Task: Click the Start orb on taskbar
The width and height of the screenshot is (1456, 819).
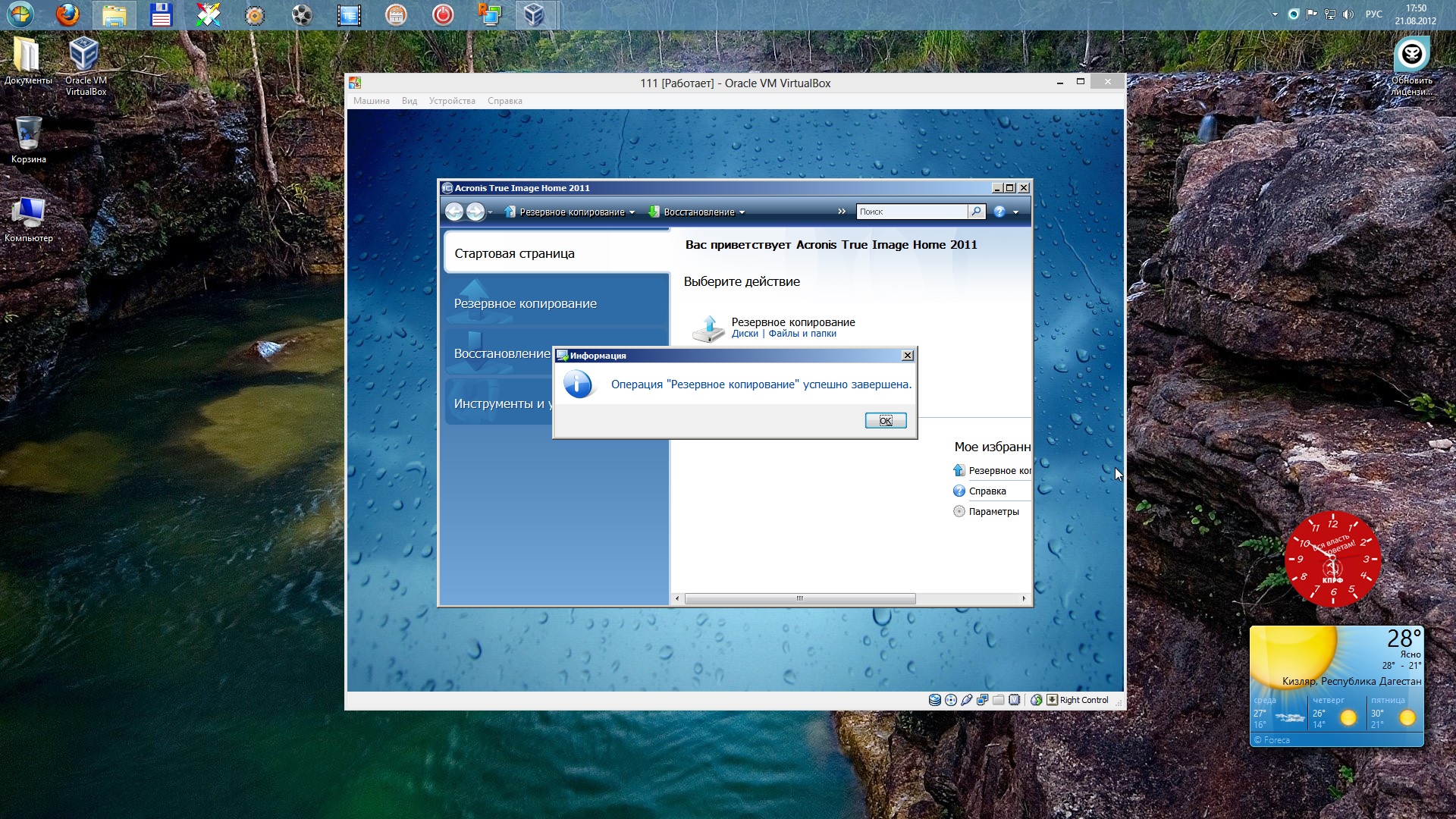Action: [x=20, y=14]
